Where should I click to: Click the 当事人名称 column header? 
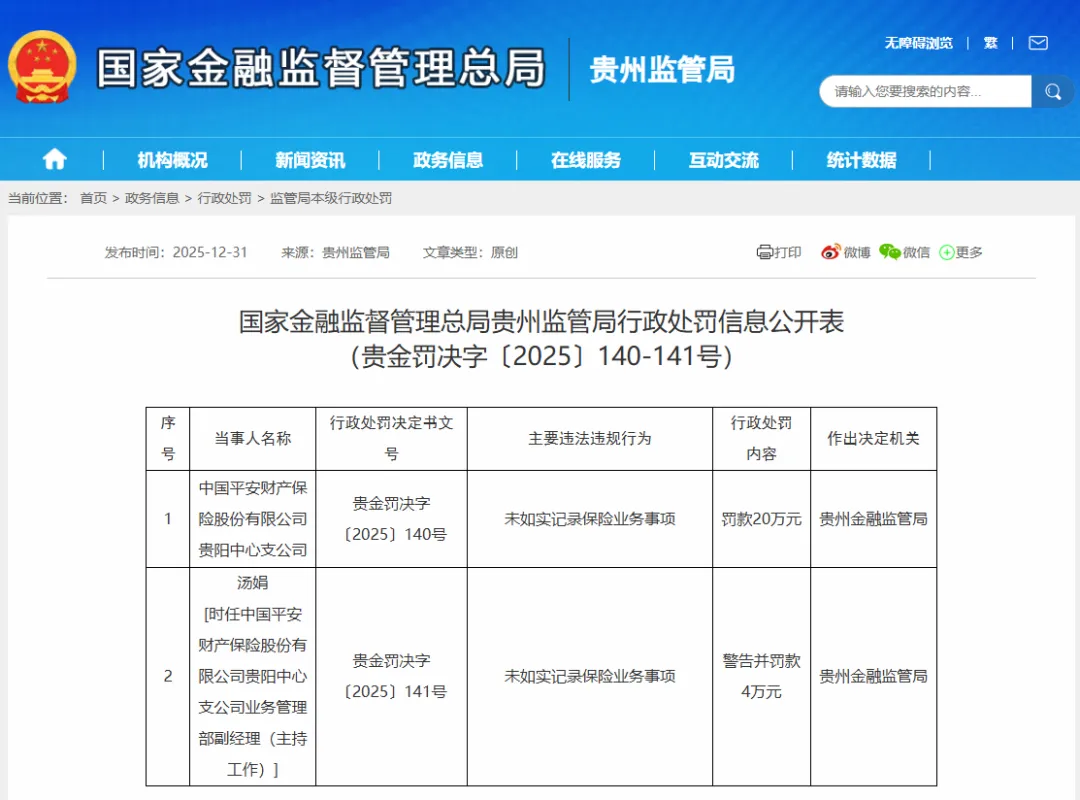coord(253,439)
